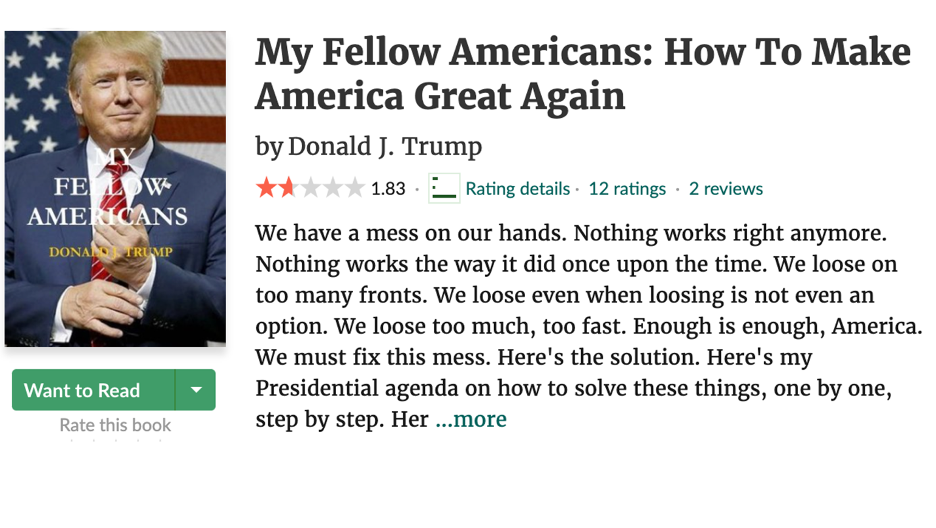936x528 pixels.
Task: Click the rating details bar chart icon
Action: 444,188
